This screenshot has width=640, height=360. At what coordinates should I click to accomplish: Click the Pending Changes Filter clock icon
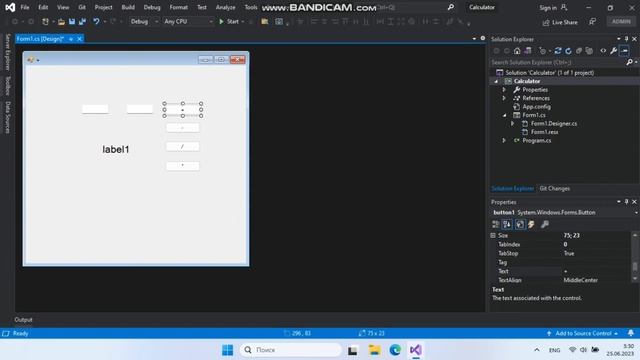[542, 51]
